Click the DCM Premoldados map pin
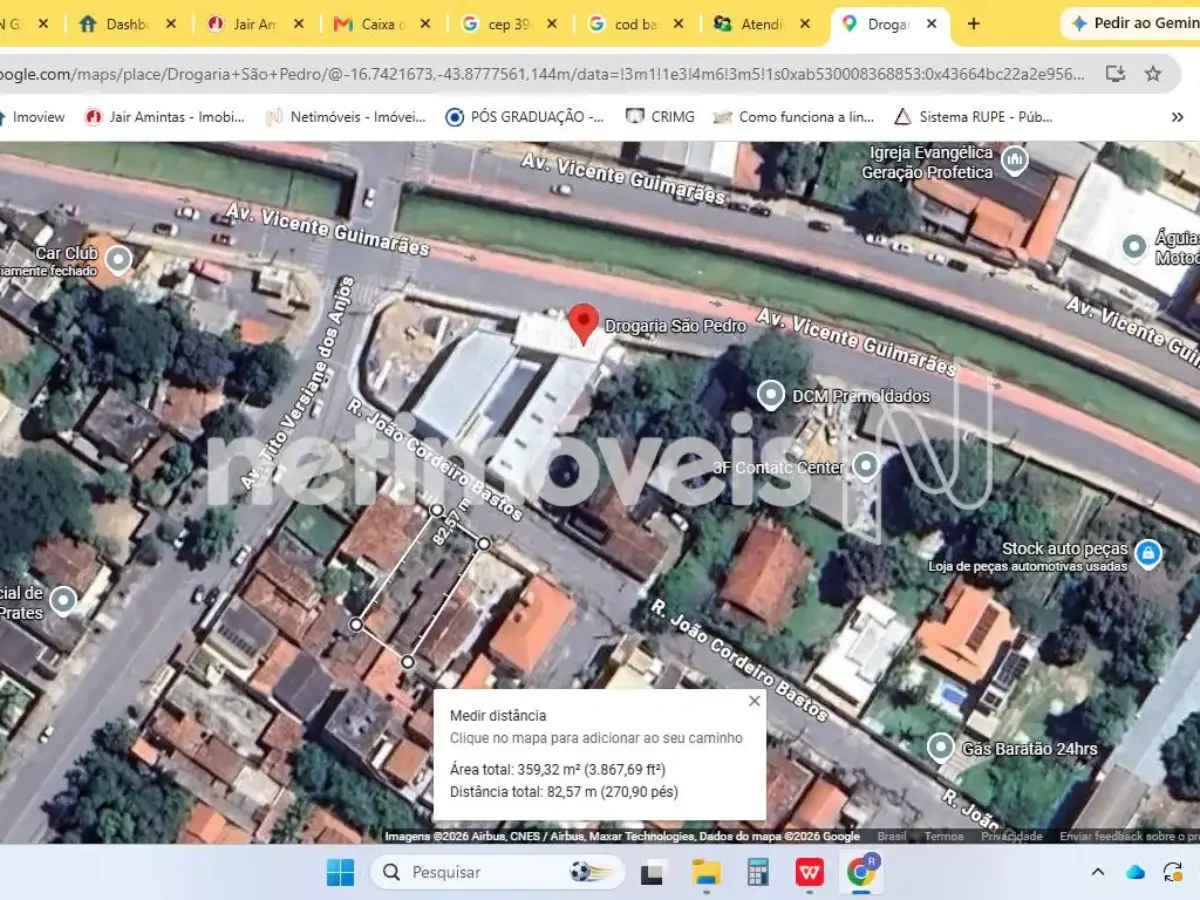 (x=770, y=395)
